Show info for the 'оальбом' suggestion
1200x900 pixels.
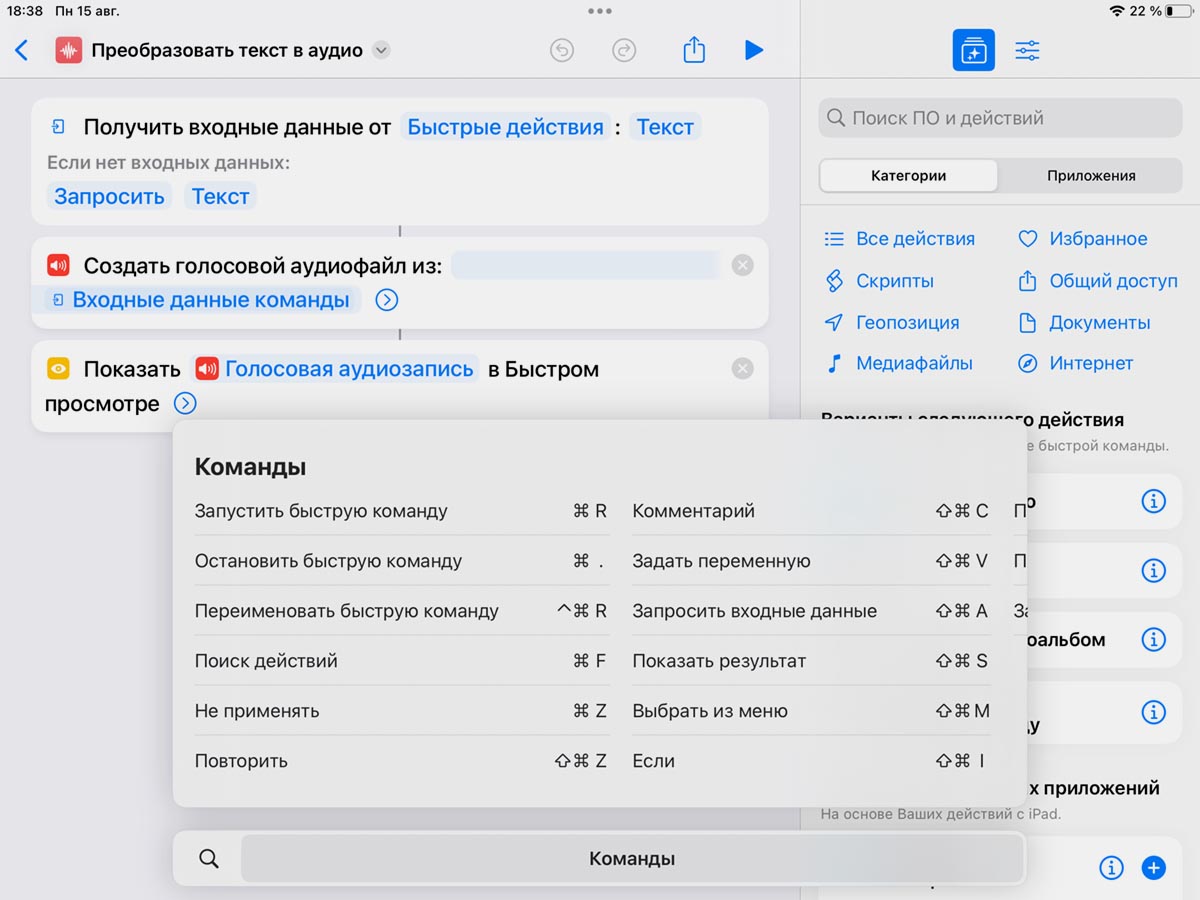point(1153,639)
